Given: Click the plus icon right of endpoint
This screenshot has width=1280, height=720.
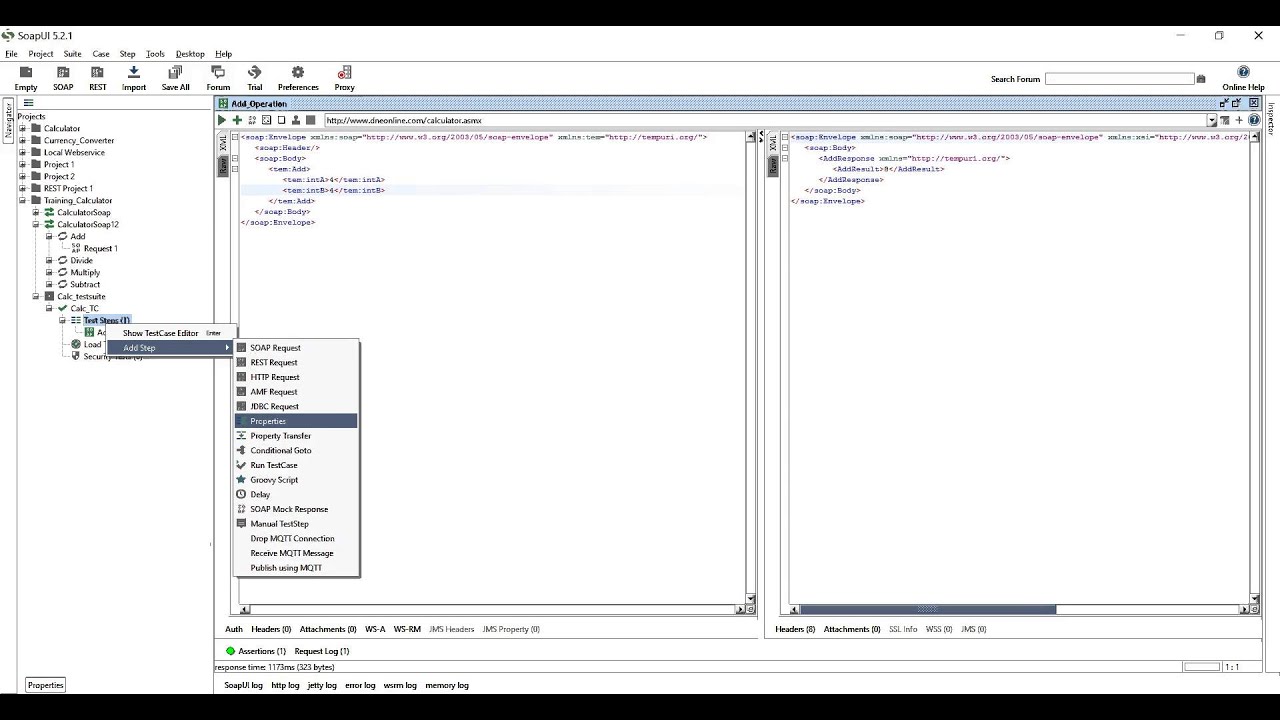Looking at the screenshot, I should click(x=1239, y=120).
